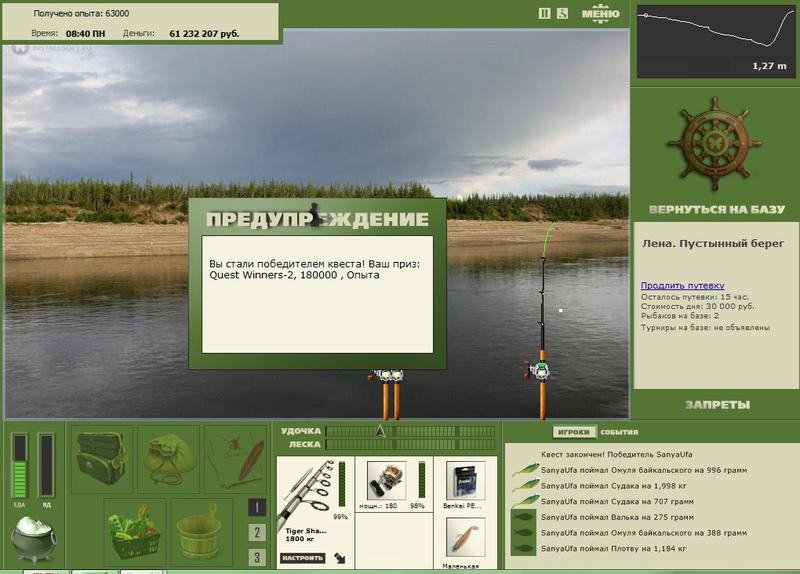Open the ЗАПРЕТЫ restrictions section
Screen dimensions: 800x574
(717, 405)
